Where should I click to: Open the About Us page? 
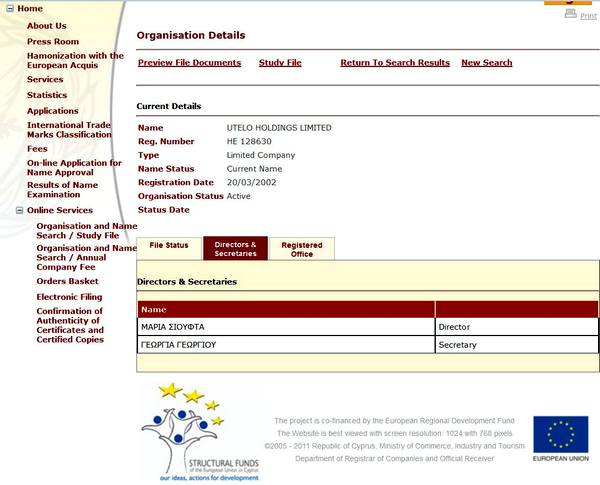[x=47, y=26]
